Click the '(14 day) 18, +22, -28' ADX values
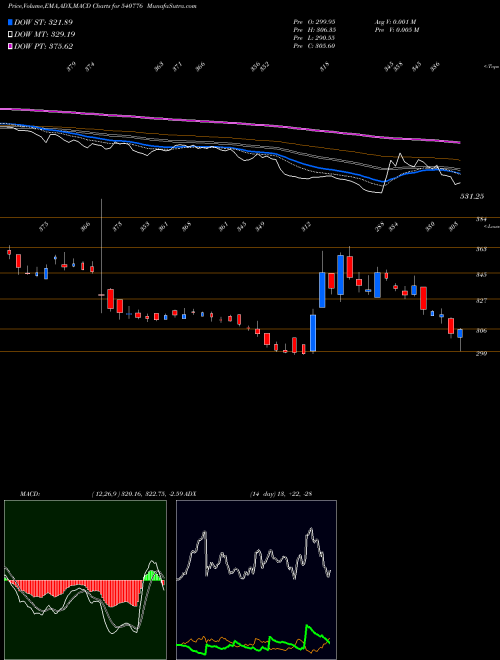 pyautogui.click(x=281, y=493)
